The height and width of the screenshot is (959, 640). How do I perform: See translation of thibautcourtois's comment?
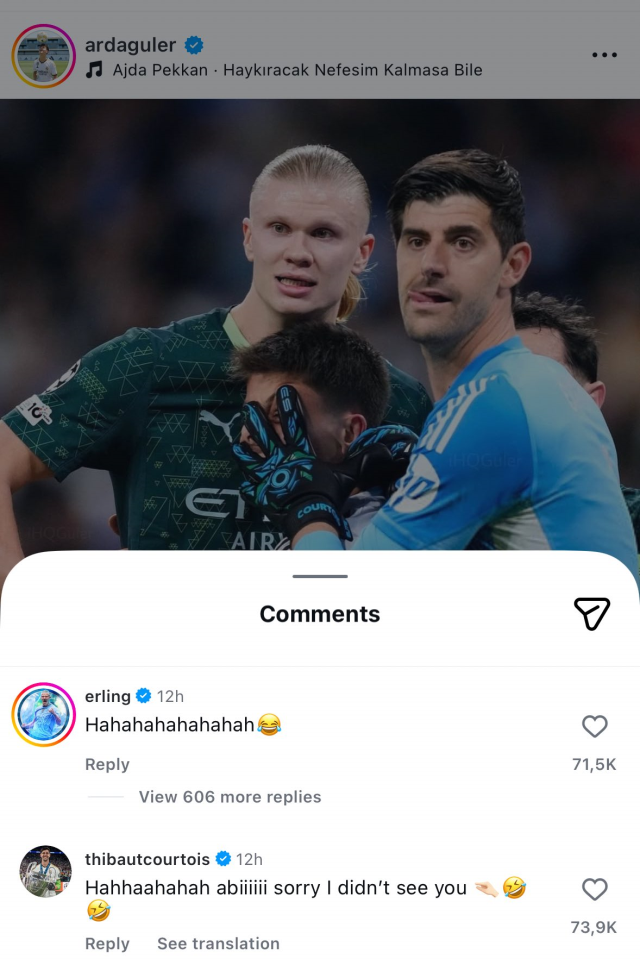218,944
